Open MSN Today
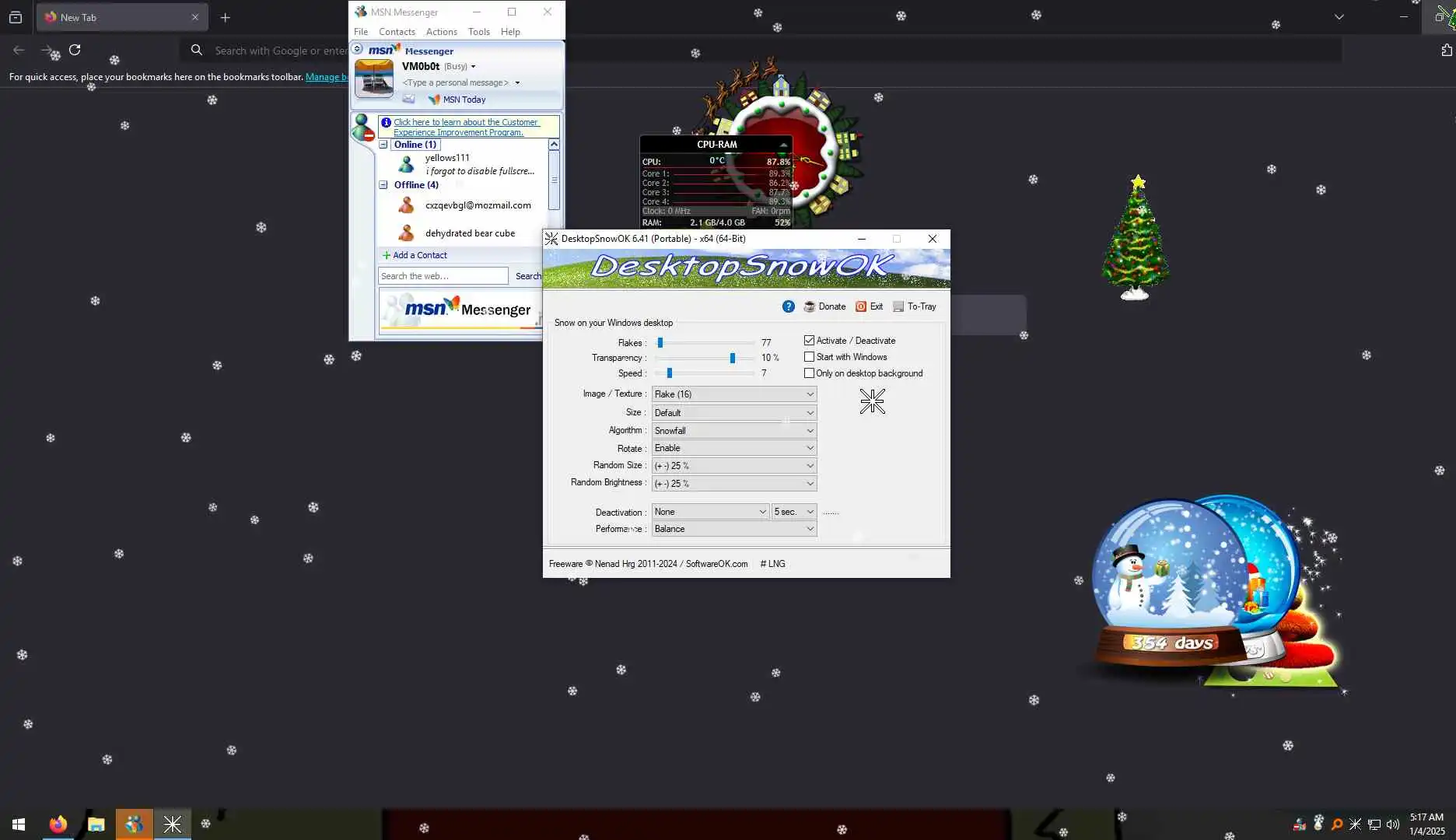 point(457,100)
